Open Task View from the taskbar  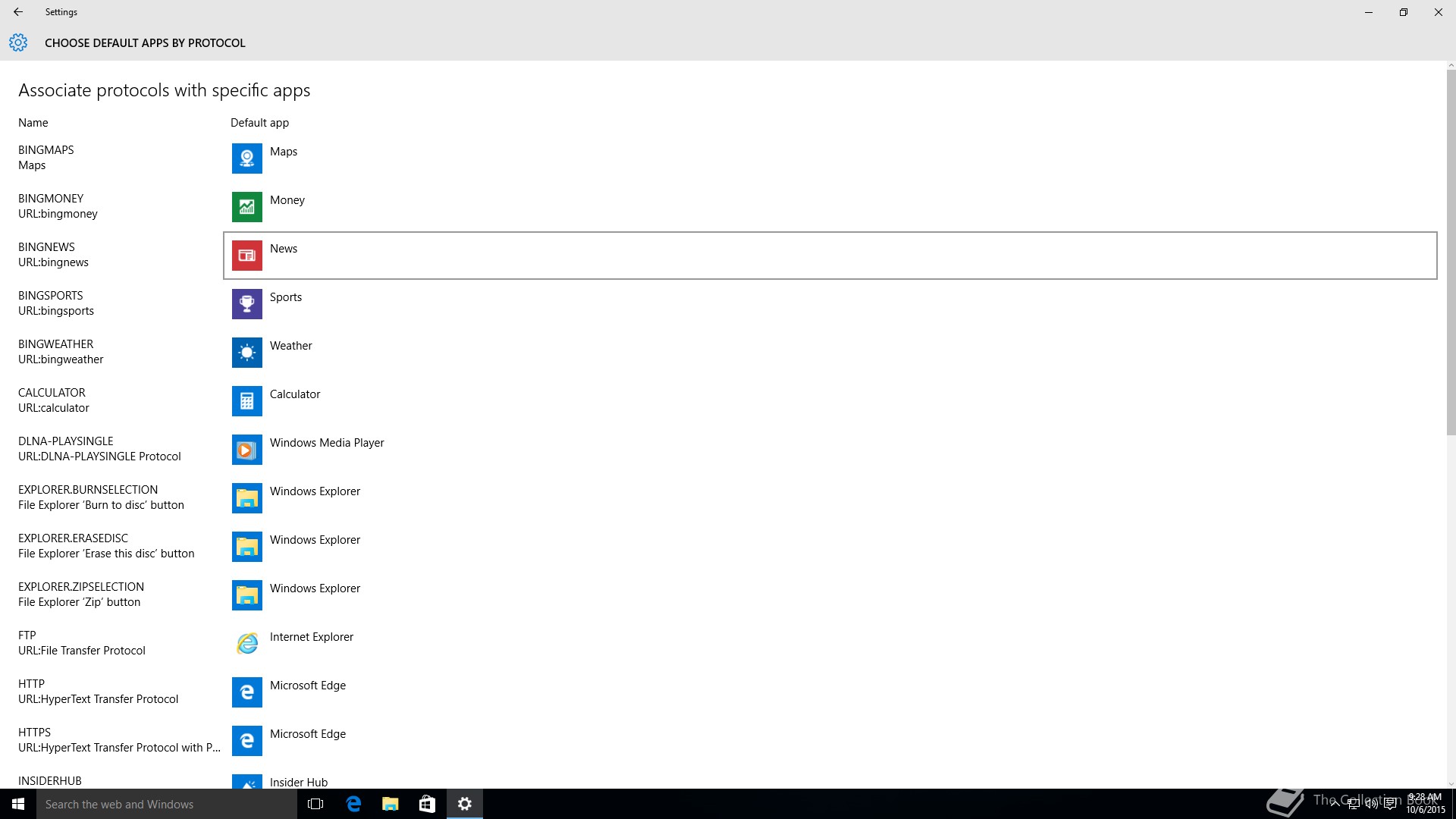coord(315,804)
